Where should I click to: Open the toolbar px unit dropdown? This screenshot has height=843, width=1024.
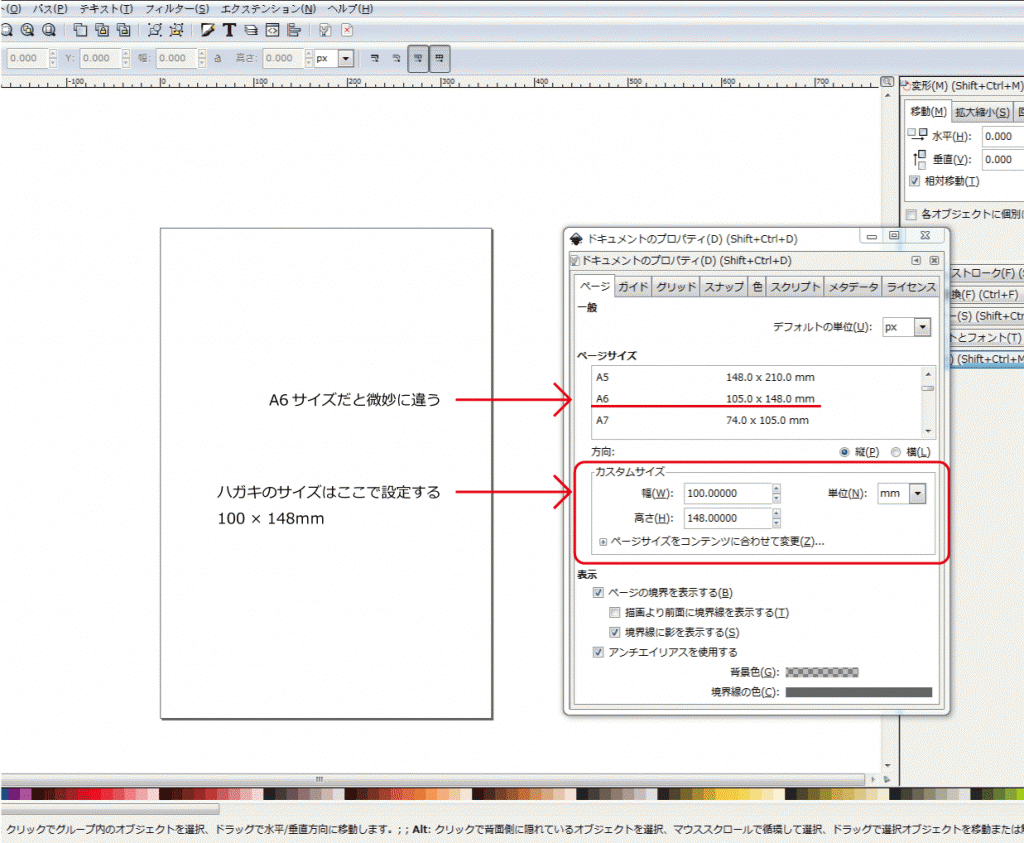(334, 58)
